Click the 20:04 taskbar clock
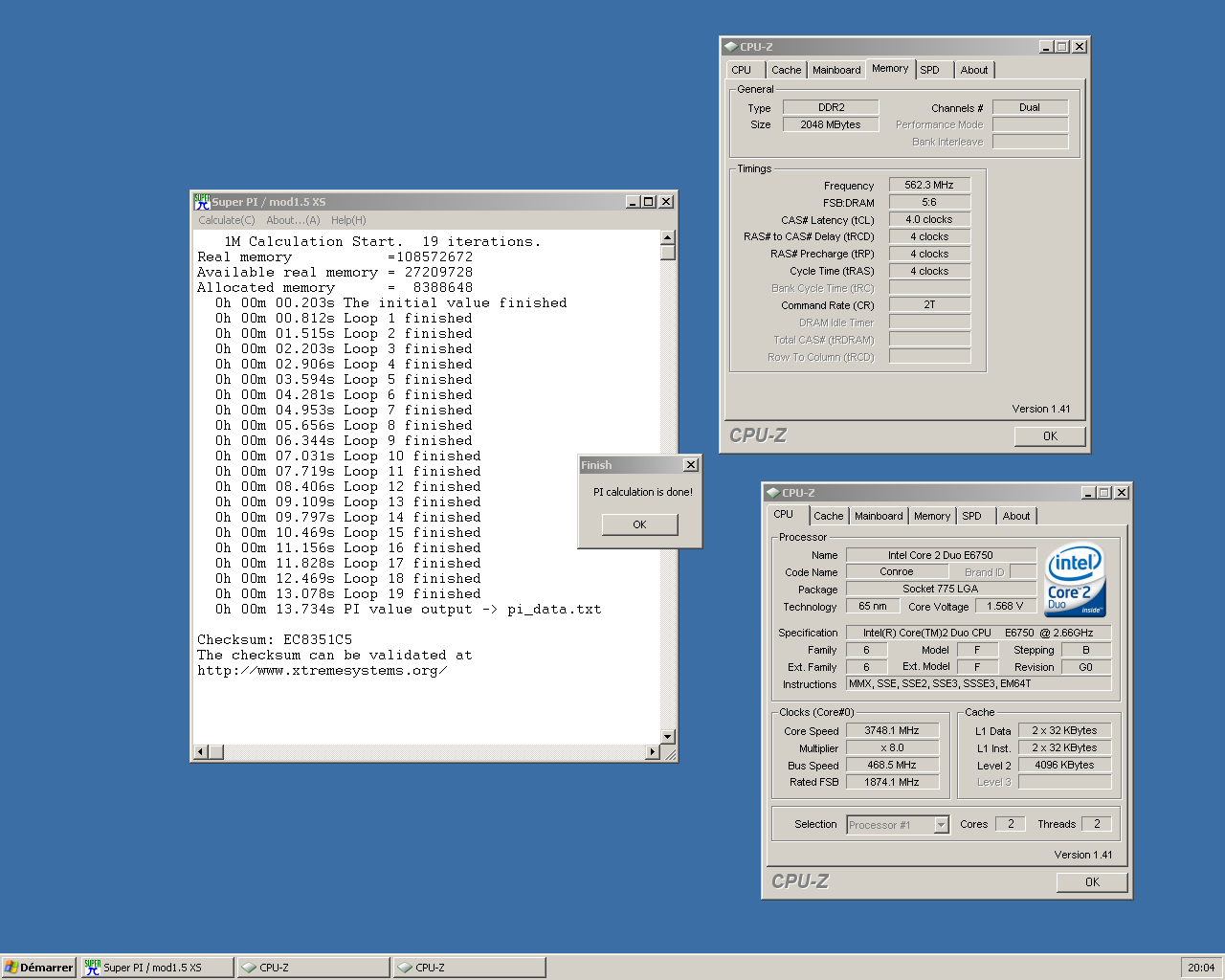This screenshot has width=1225, height=980. [x=1201, y=968]
